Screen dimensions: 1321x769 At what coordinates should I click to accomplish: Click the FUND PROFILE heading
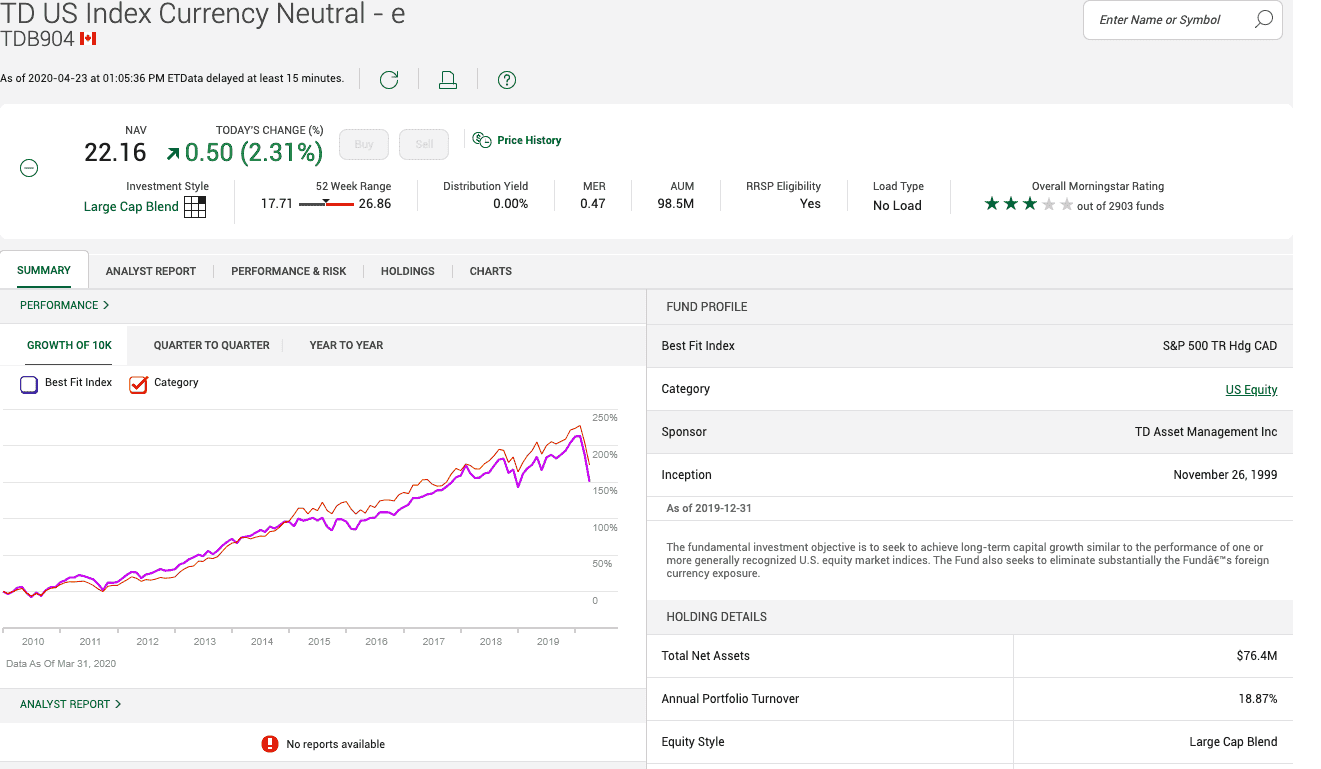[x=707, y=307]
